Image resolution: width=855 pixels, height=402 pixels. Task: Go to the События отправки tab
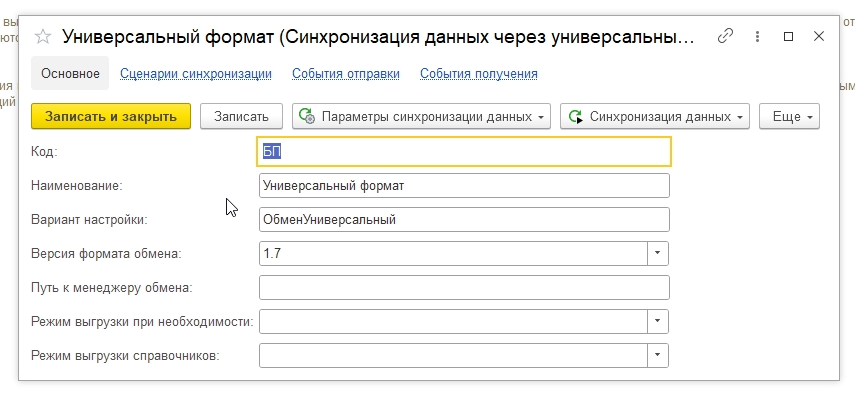(346, 73)
